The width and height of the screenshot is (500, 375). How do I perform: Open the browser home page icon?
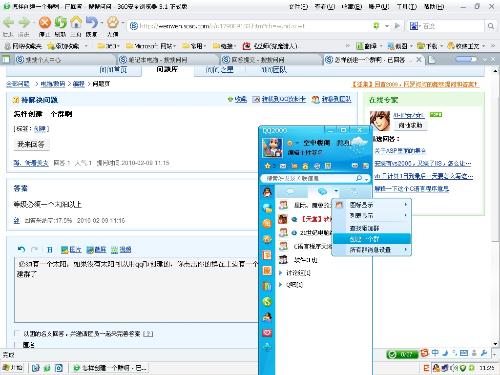(76, 22)
